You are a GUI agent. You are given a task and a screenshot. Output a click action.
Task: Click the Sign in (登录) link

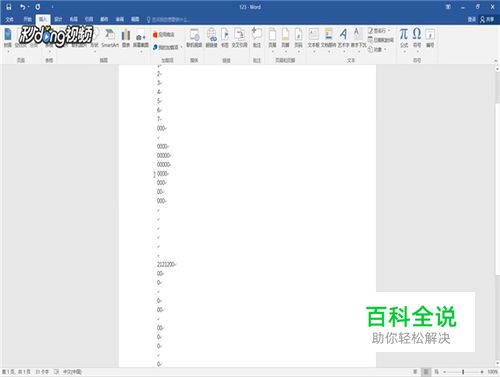(471, 20)
